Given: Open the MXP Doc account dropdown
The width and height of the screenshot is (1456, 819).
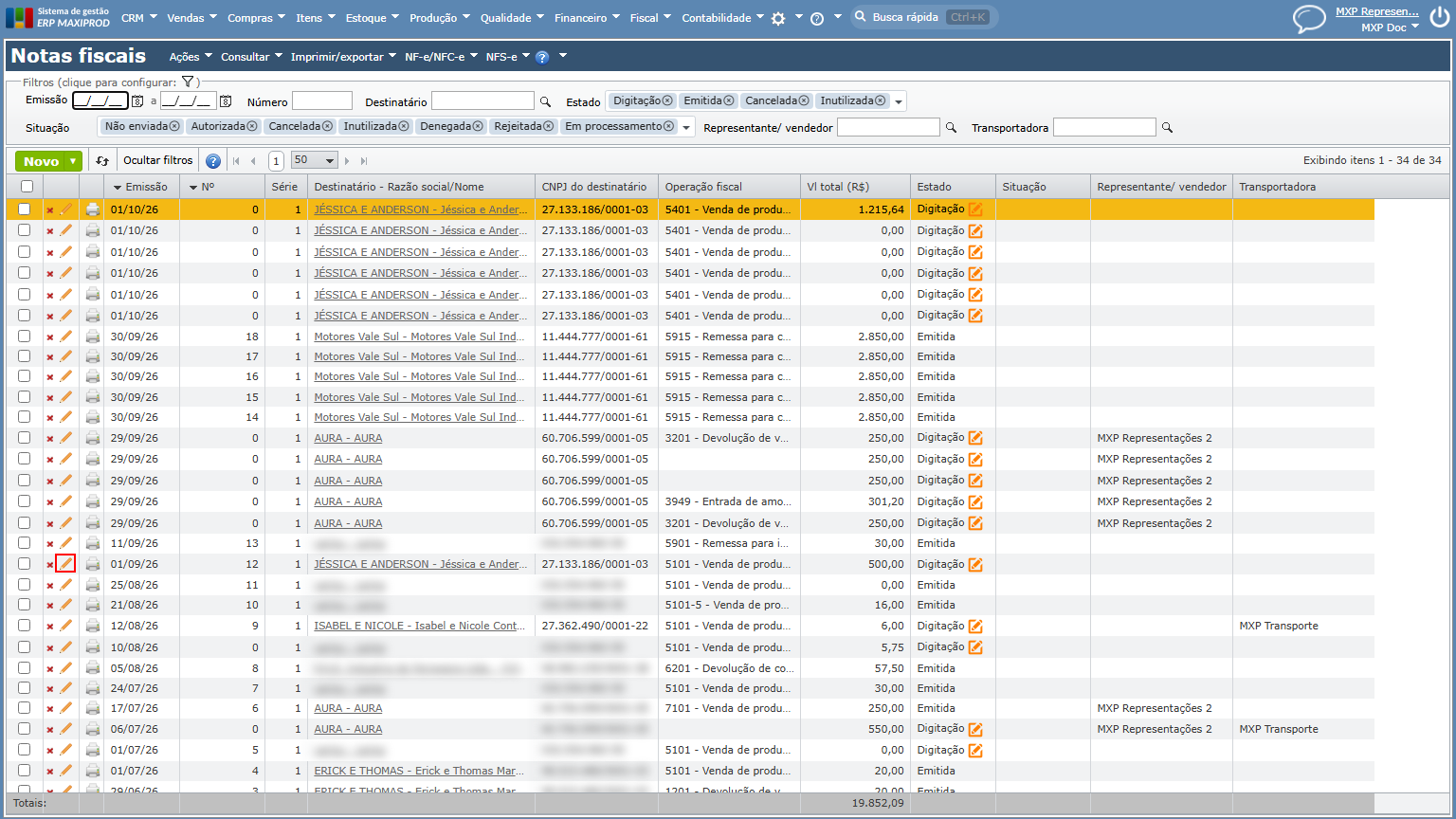Looking at the screenshot, I should click(1390, 27).
